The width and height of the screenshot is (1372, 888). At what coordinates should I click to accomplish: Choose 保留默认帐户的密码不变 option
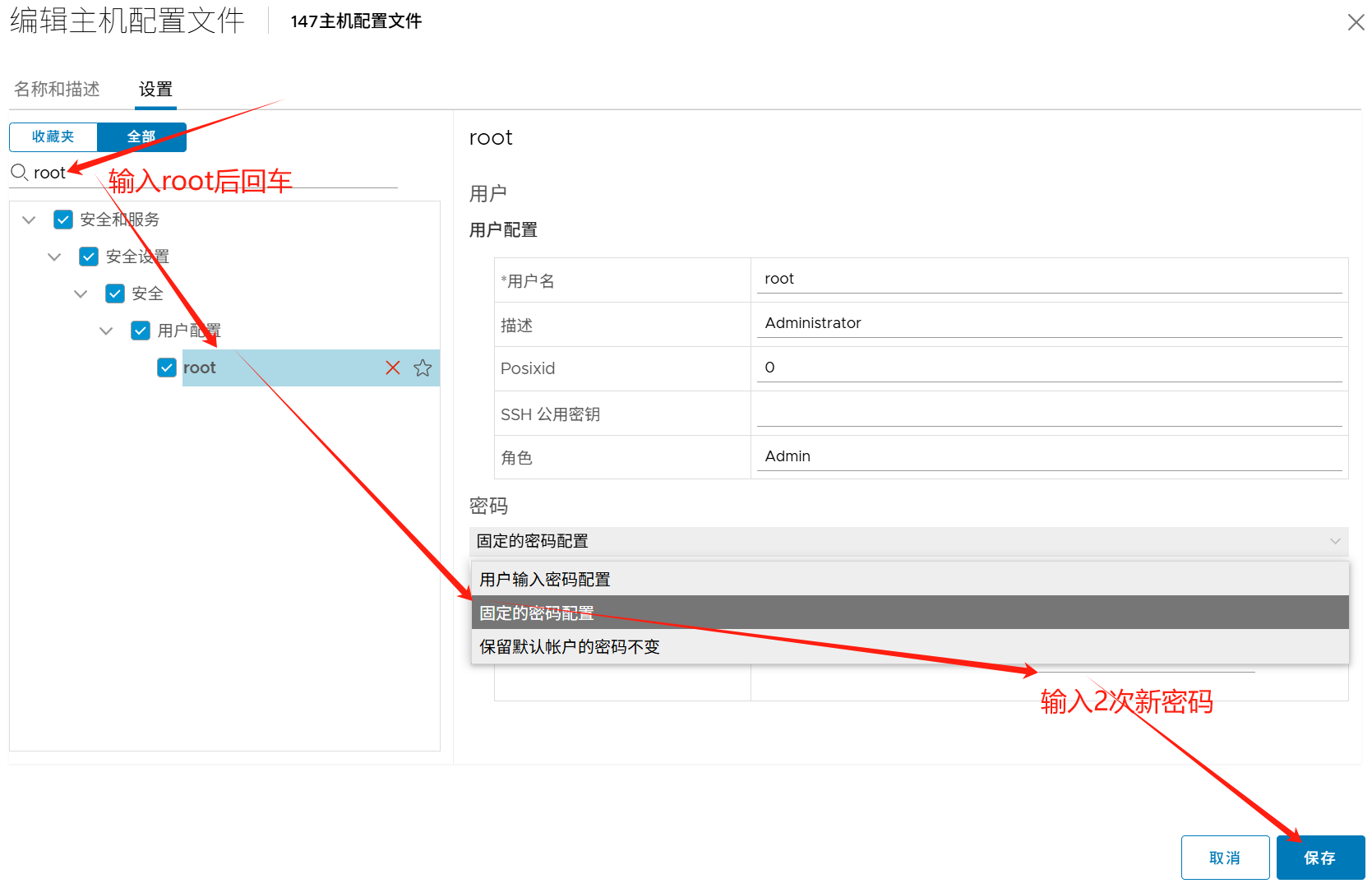click(910, 646)
